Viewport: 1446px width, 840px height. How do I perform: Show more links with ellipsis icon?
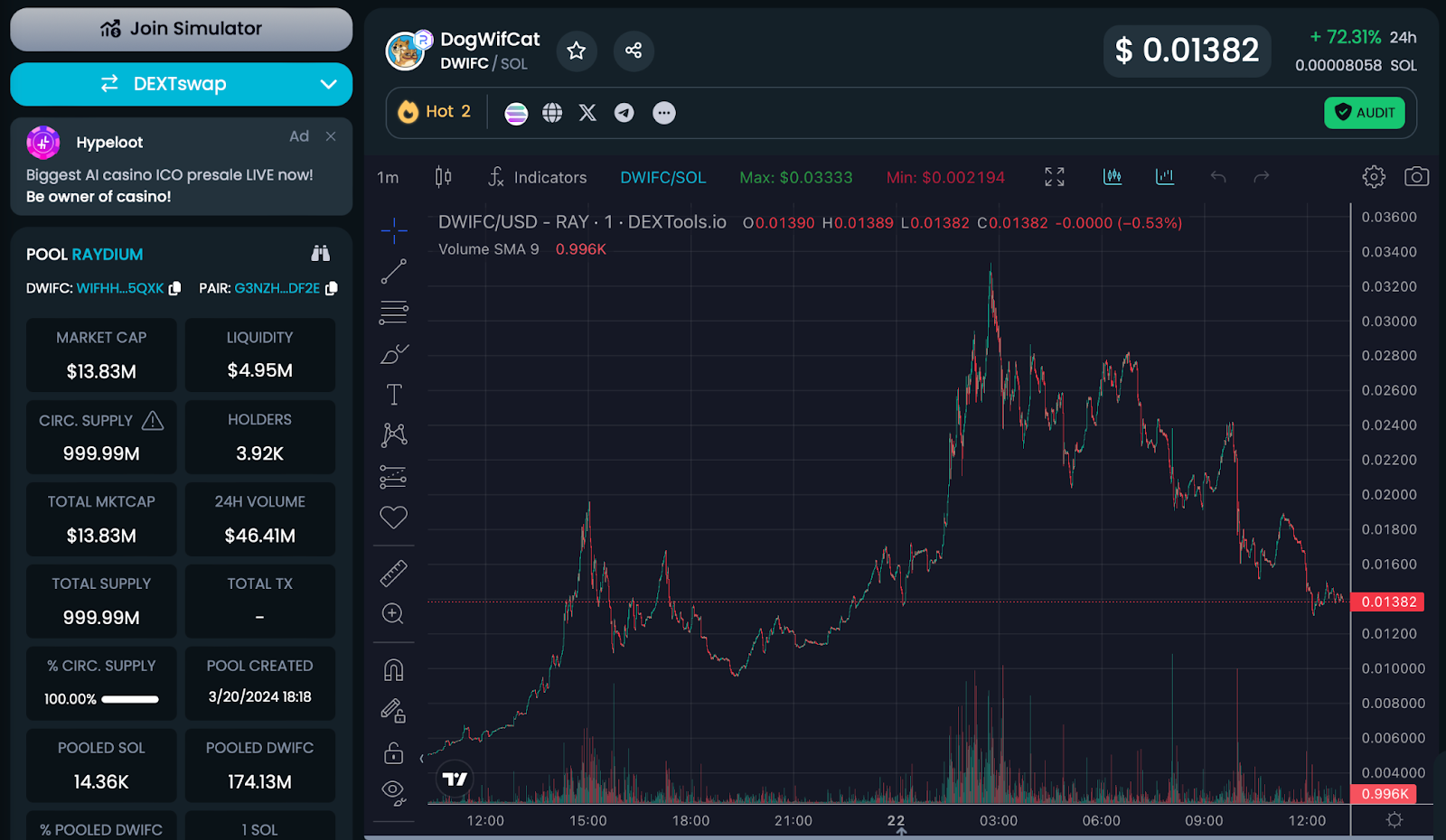664,113
